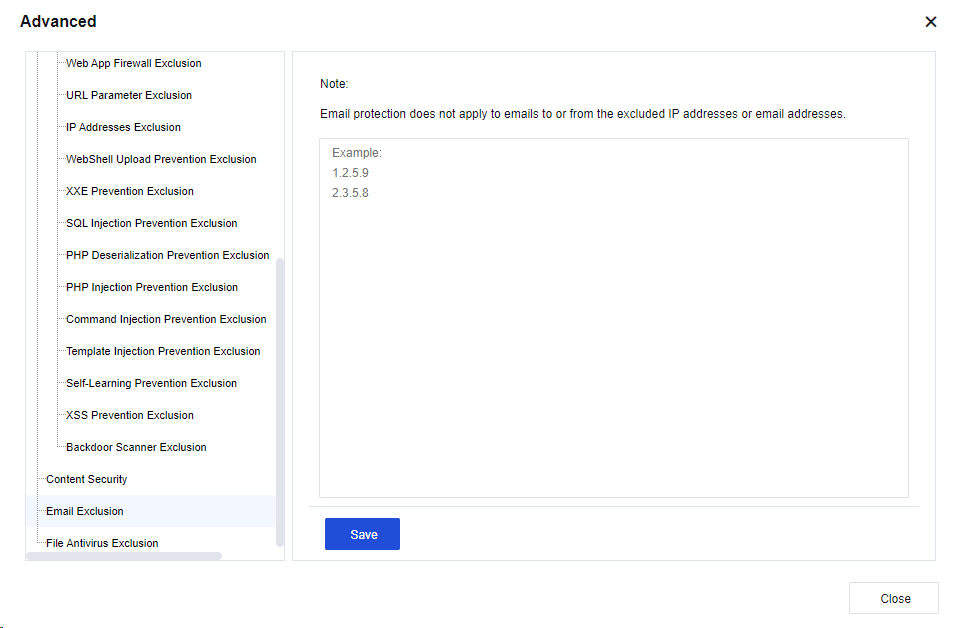This screenshot has height=628, width=953.
Task: Open Template Injection Prevention Exclusion
Action: (163, 351)
